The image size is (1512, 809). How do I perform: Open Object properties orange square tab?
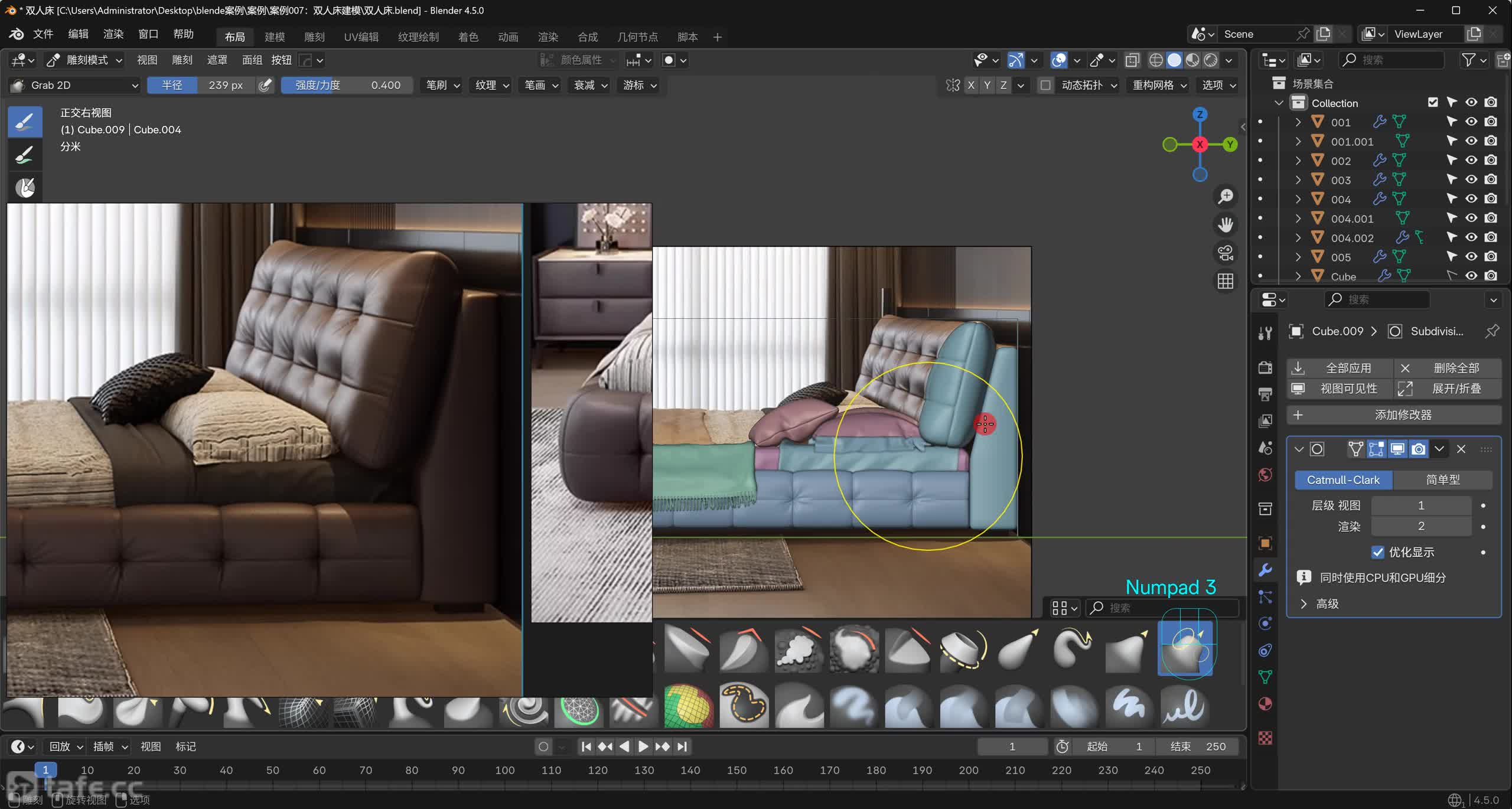pyautogui.click(x=1265, y=543)
